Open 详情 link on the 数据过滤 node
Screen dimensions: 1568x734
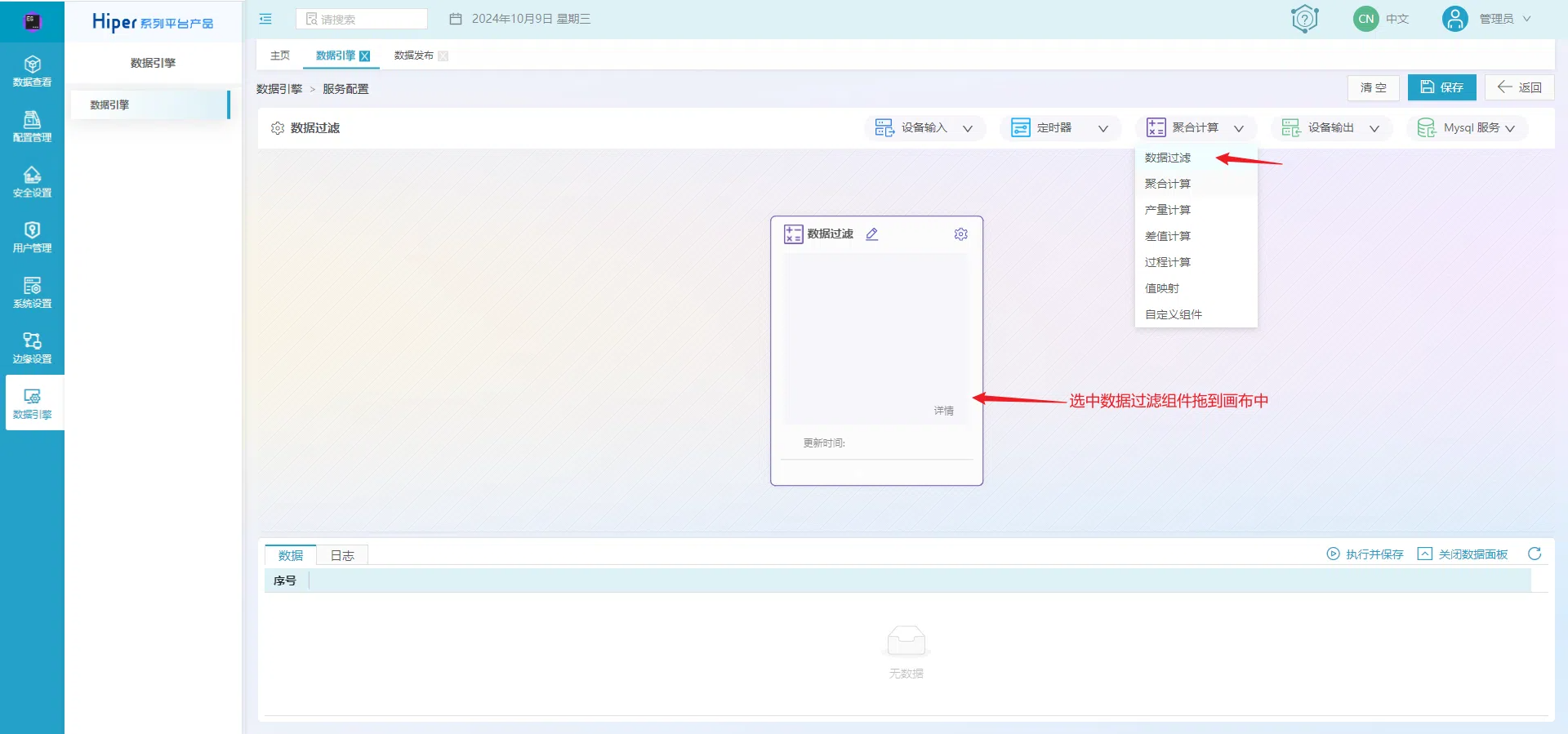pos(944,411)
